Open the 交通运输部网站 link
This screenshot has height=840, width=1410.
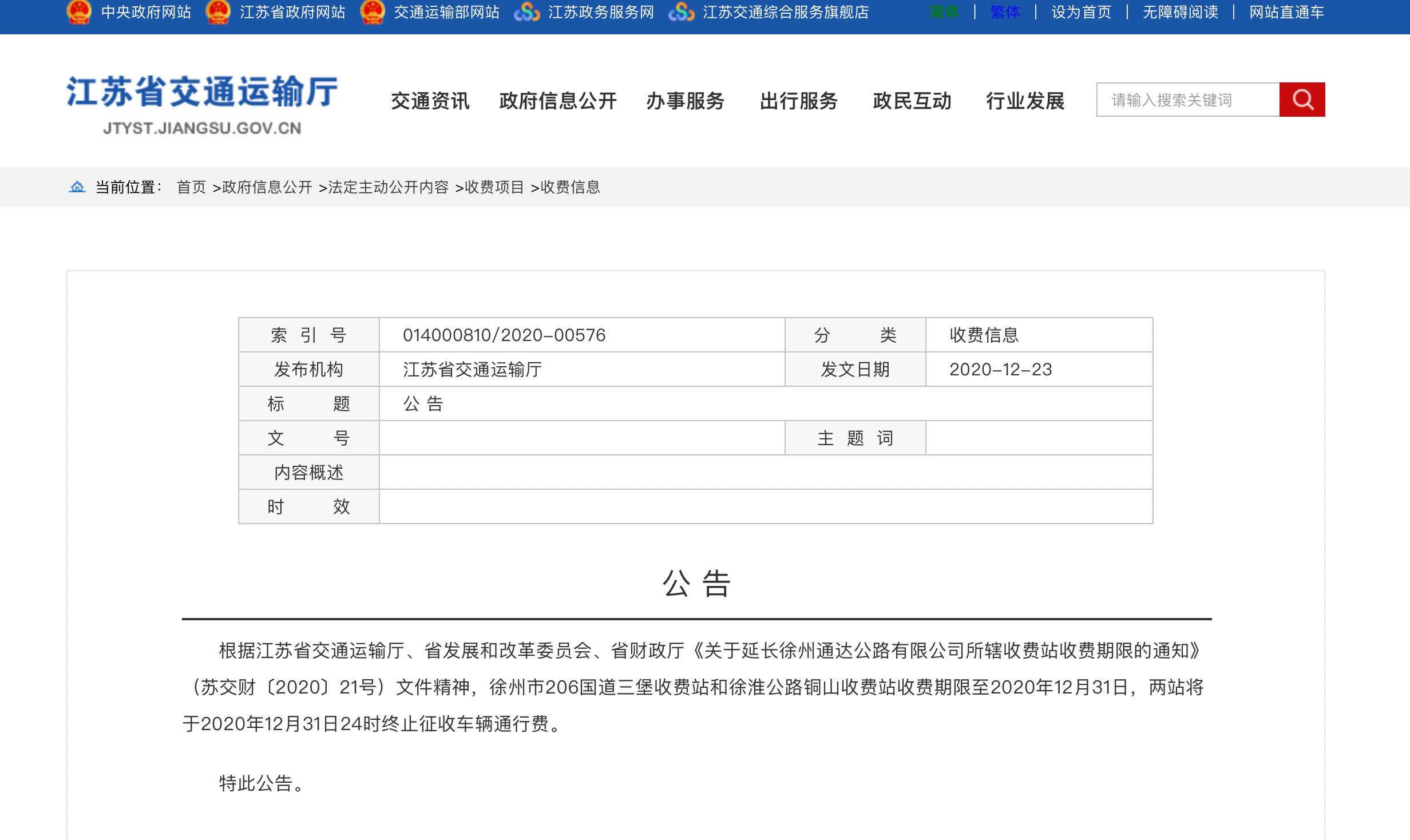(x=447, y=12)
